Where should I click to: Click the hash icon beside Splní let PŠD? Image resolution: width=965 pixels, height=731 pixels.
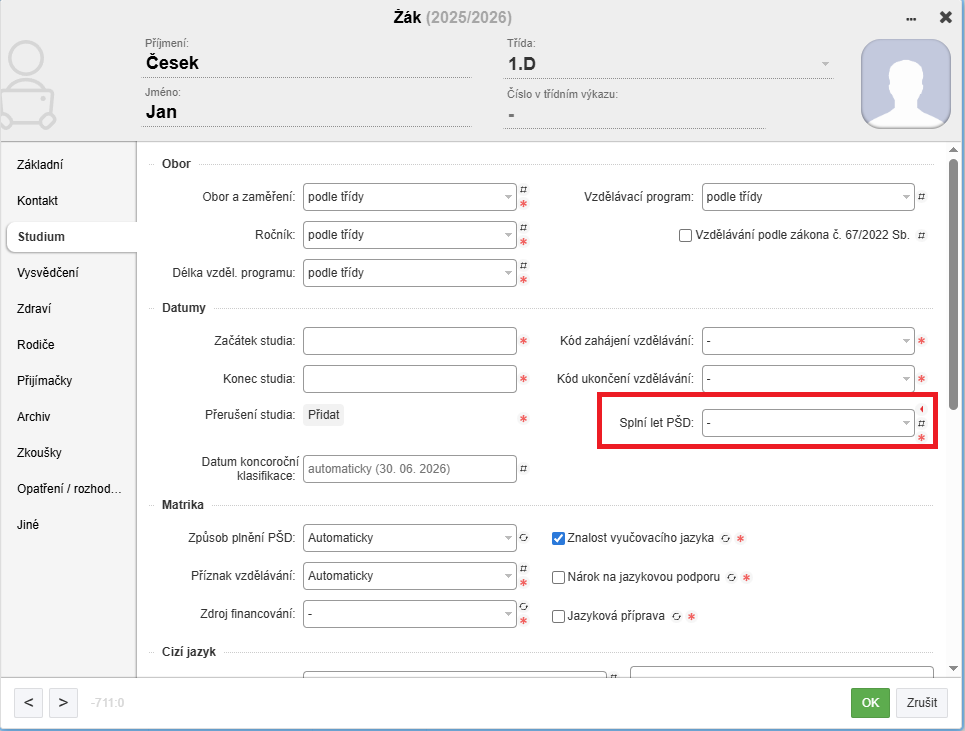[x=921, y=424]
